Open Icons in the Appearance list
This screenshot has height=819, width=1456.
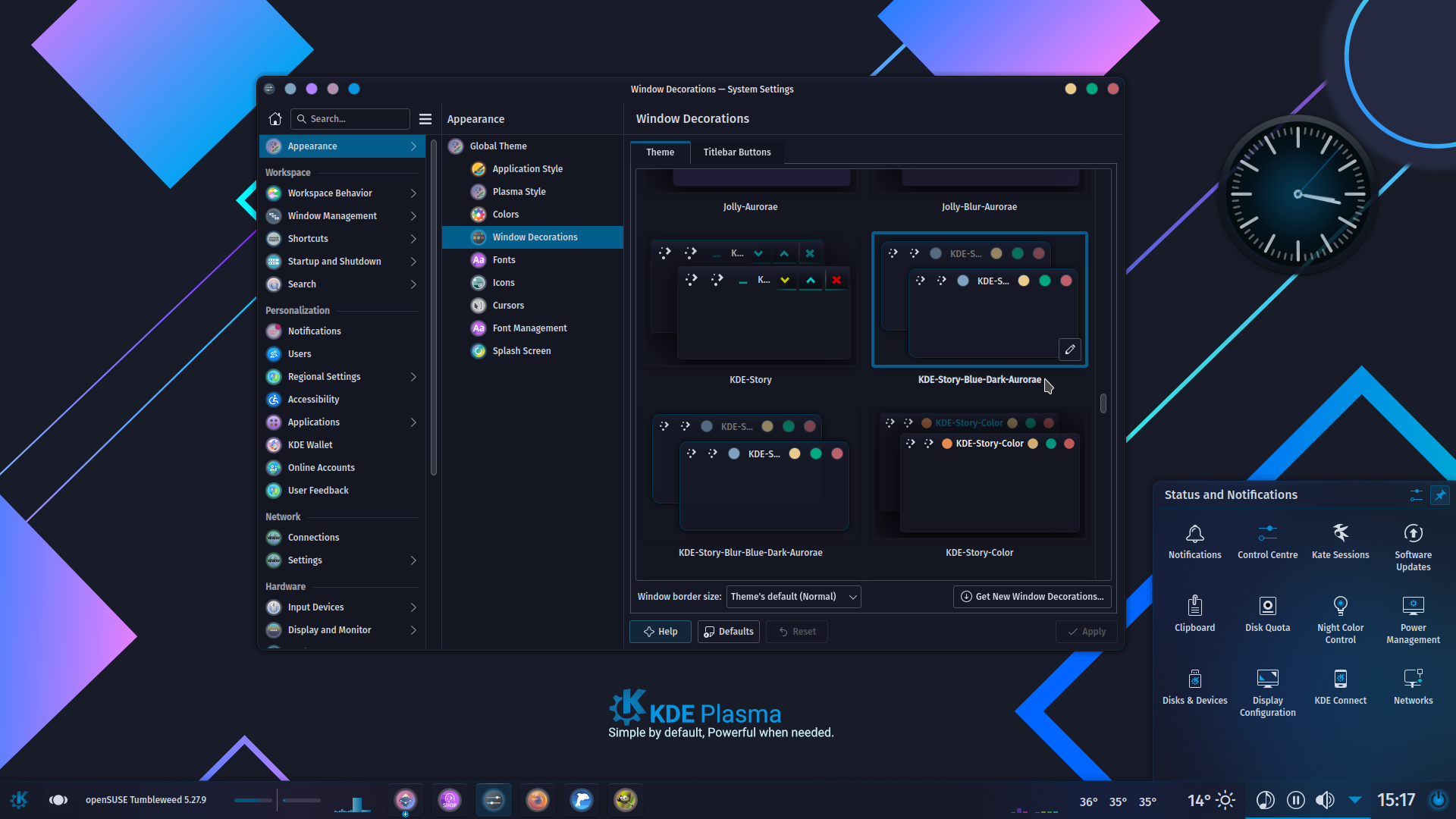coord(532,283)
